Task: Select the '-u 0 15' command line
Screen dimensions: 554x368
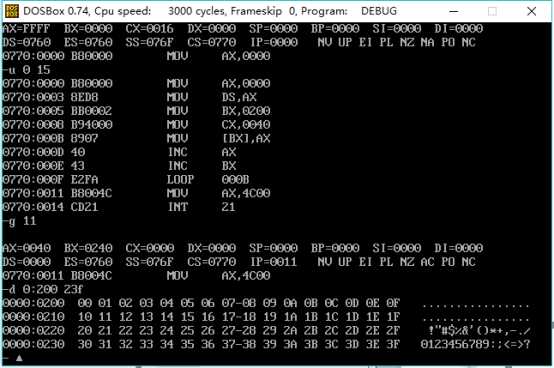Action: point(26,70)
